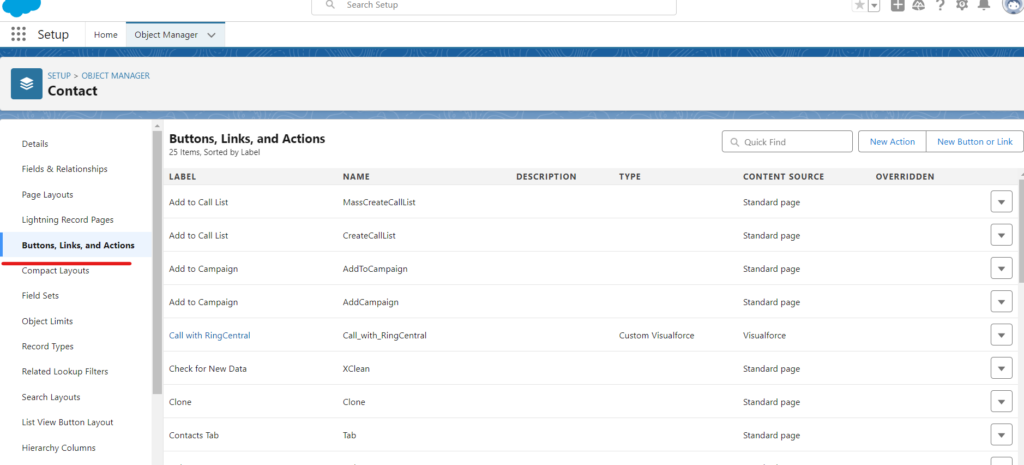1024x465 pixels.
Task: Click Contacts Tab label cell
Action: [x=195, y=435]
